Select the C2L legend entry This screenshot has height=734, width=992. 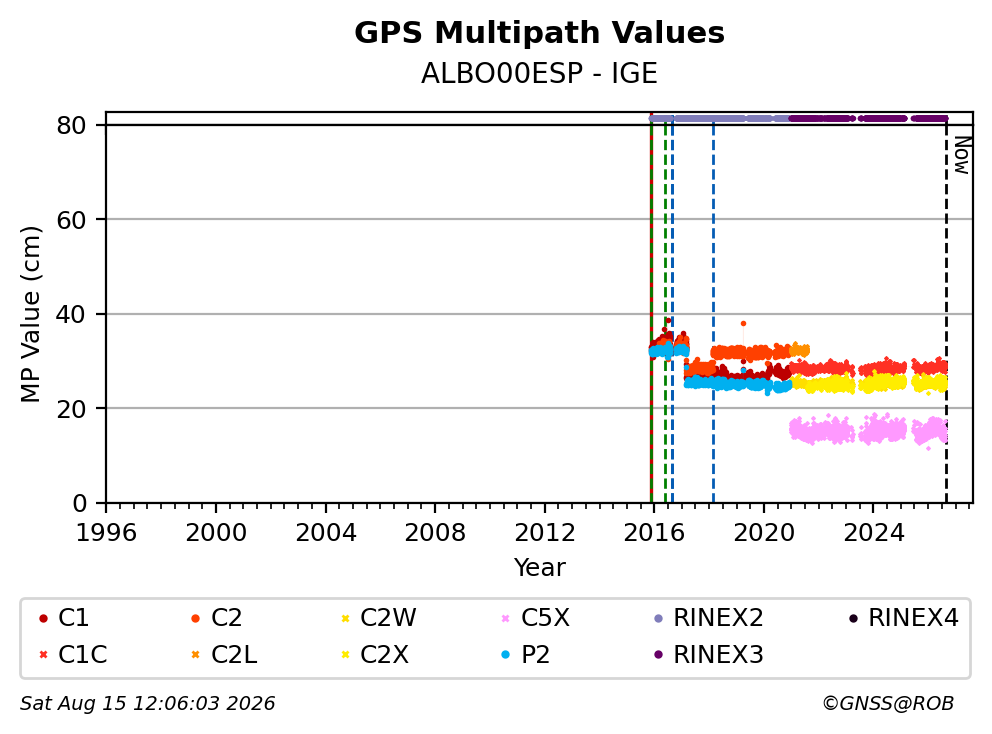click(224, 655)
